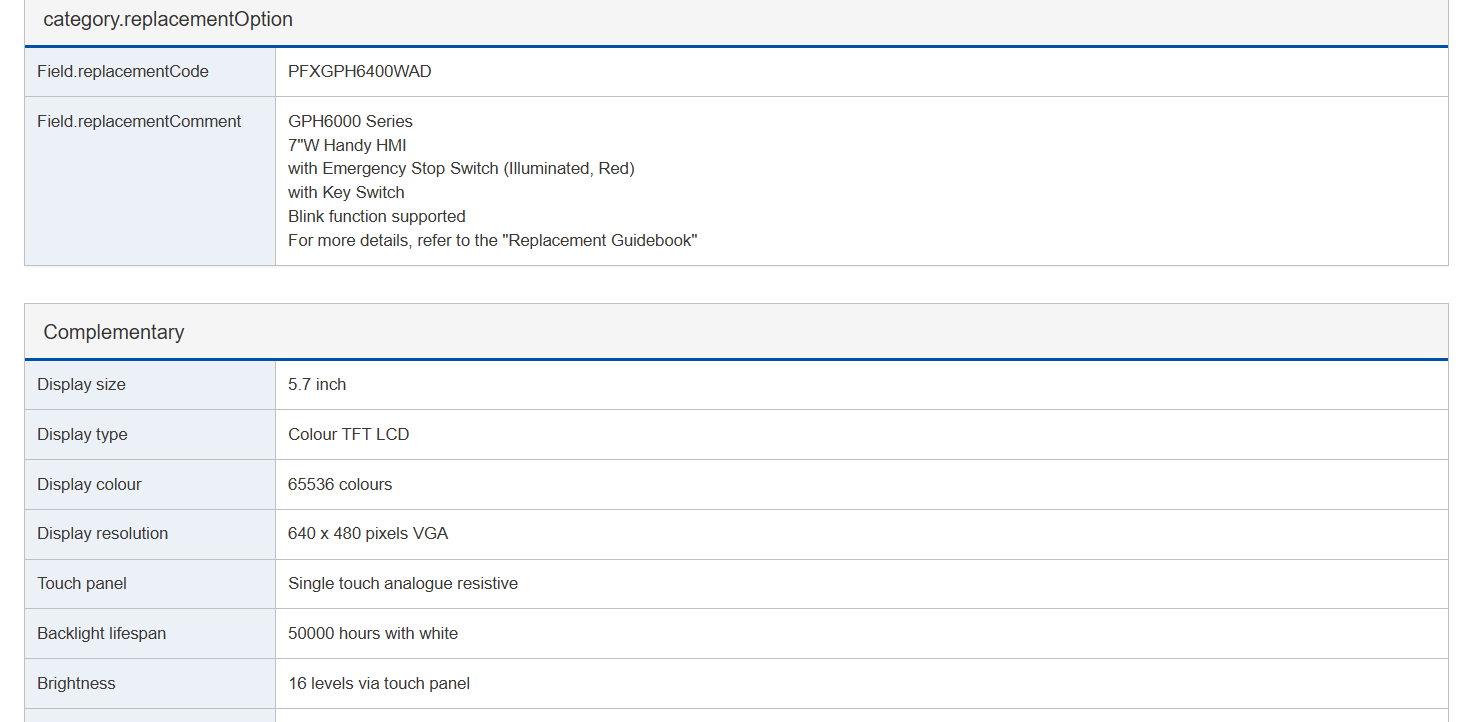Click the 65536 colours value

click(x=340, y=484)
